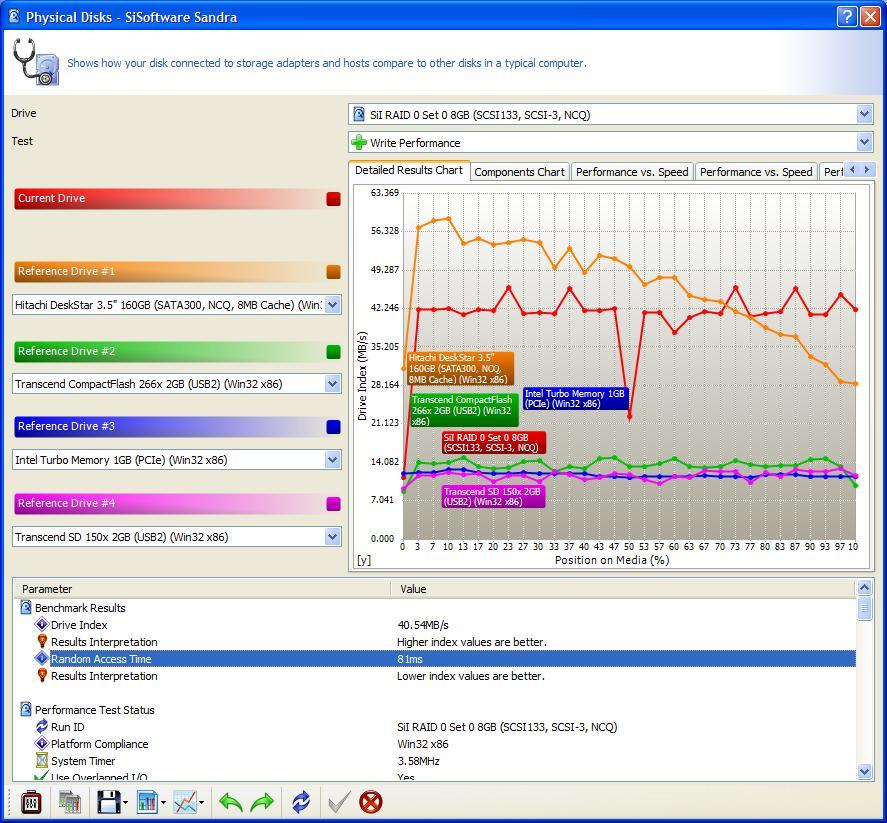
Task: Open the Drive selection dropdown
Action: coord(864,114)
